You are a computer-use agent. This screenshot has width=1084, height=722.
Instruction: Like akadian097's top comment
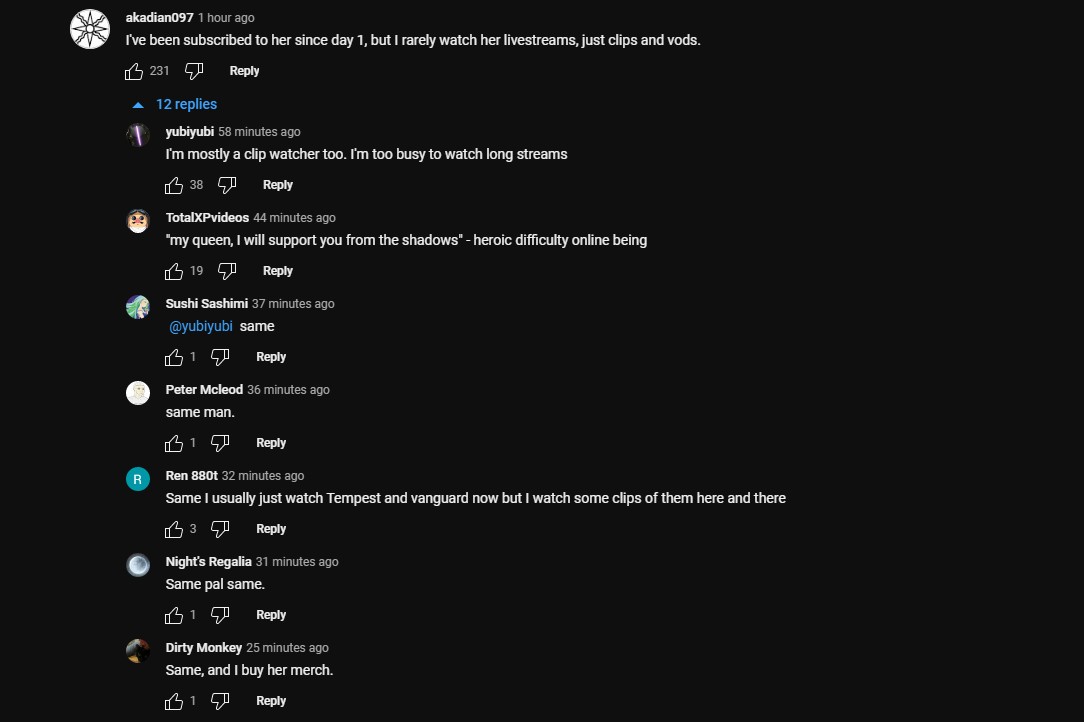(134, 71)
